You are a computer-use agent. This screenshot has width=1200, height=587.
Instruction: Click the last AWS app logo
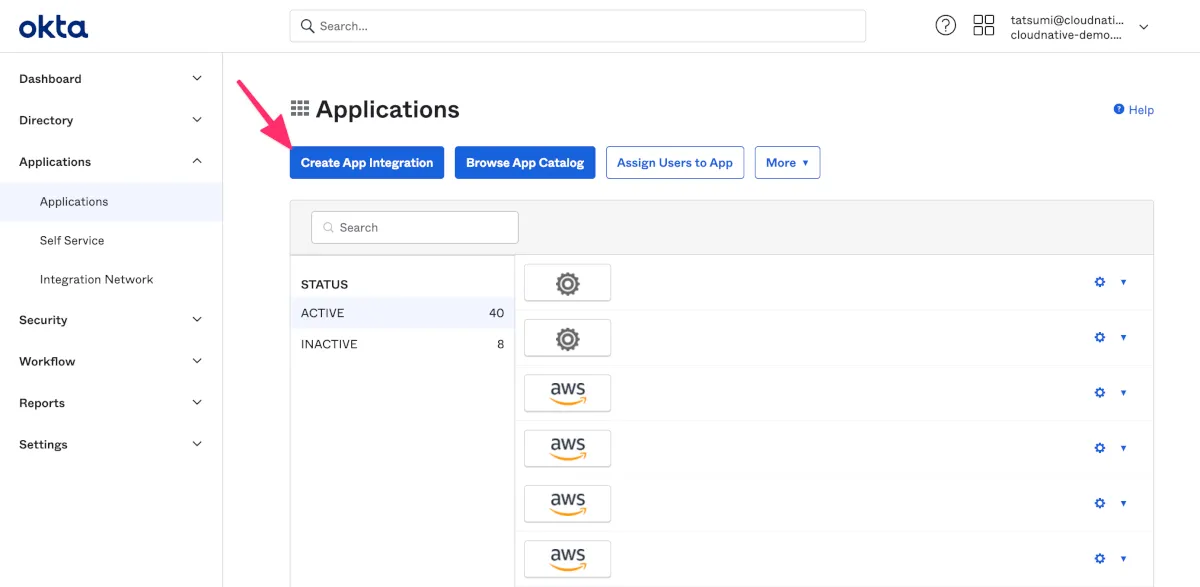[567, 559]
